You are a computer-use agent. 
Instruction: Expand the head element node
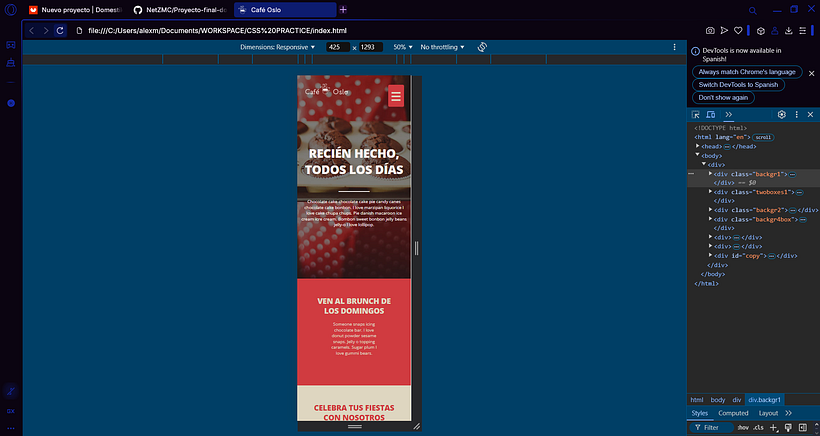pyautogui.click(x=698, y=146)
